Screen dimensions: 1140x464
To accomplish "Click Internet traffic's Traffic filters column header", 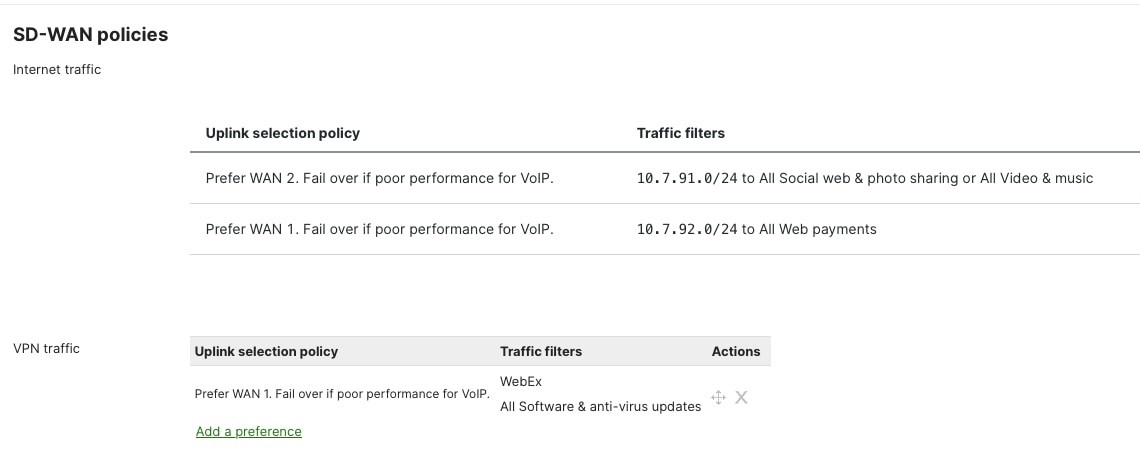I will tap(680, 132).
